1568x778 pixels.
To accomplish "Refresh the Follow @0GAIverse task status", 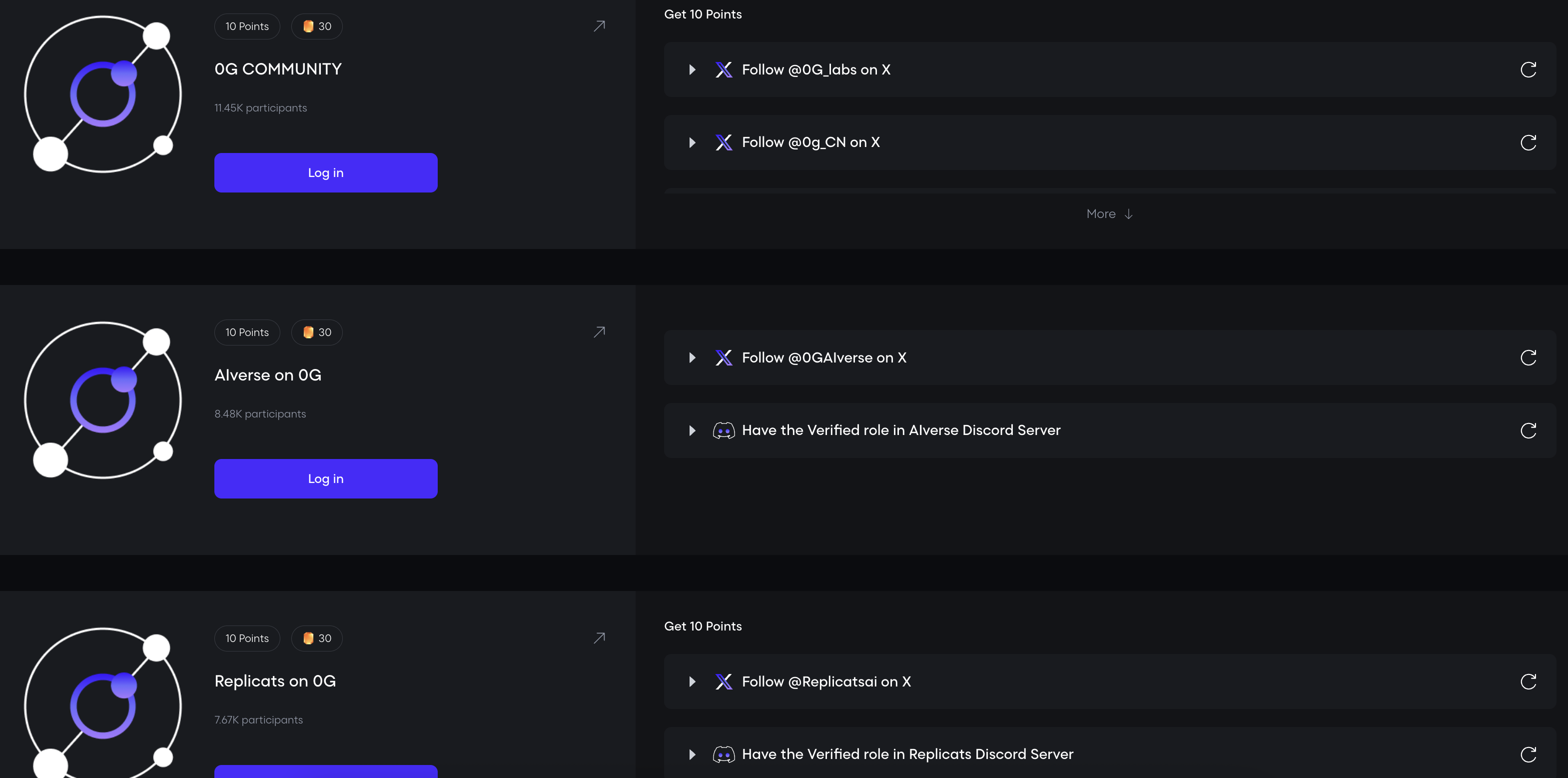I will click(x=1528, y=357).
